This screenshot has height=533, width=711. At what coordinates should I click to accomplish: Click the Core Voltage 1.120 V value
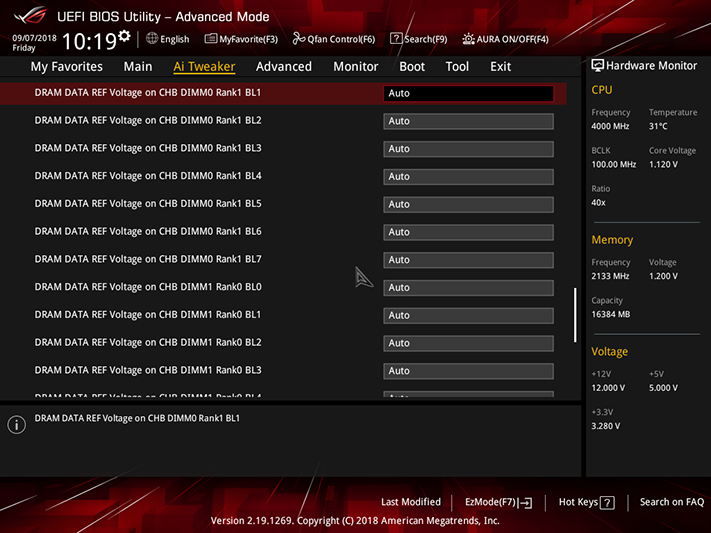pos(663,165)
